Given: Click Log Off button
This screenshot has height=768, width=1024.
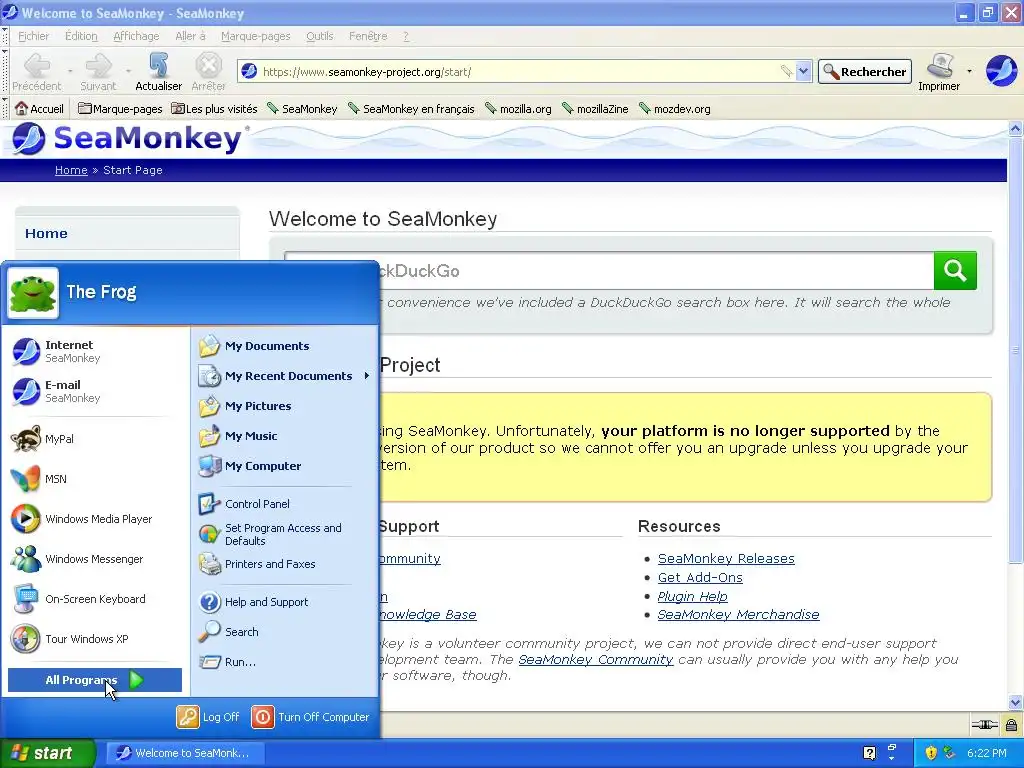Looking at the screenshot, I should 208,716.
